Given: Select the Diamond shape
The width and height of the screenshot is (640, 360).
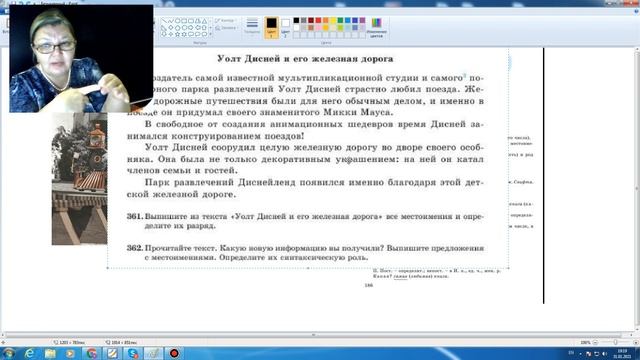Looking at the screenshot, I should coord(170,27).
